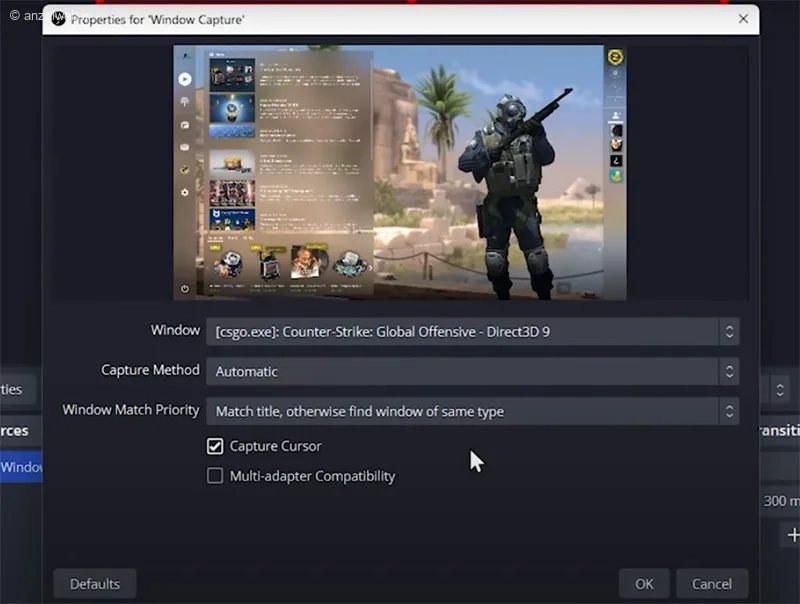Click the yellow rank badge in the preview's top-right
800x604 pixels.
[616, 58]
